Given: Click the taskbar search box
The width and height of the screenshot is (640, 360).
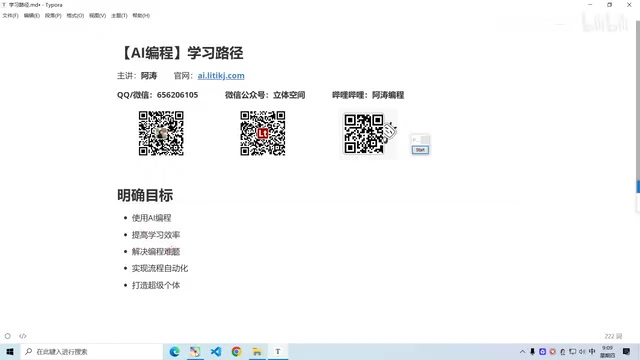Looking at the screenshot, I should coord(91,351).
